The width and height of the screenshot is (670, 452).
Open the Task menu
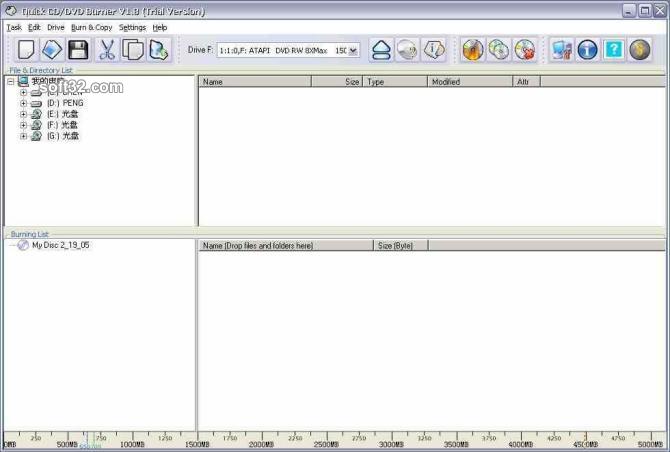14,27
